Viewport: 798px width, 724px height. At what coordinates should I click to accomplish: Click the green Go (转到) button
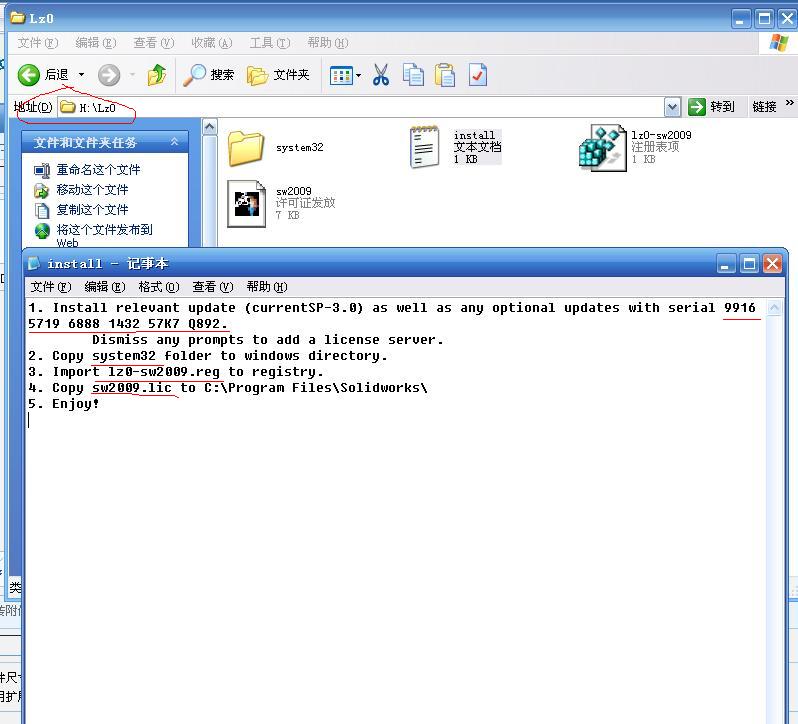(x=711, y=107)
